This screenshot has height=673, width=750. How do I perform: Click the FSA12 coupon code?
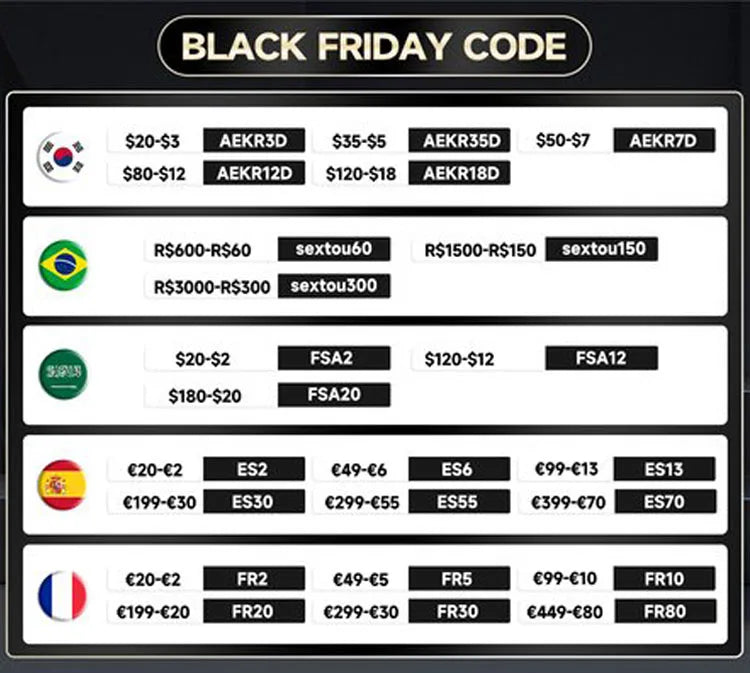pos(601,358)
